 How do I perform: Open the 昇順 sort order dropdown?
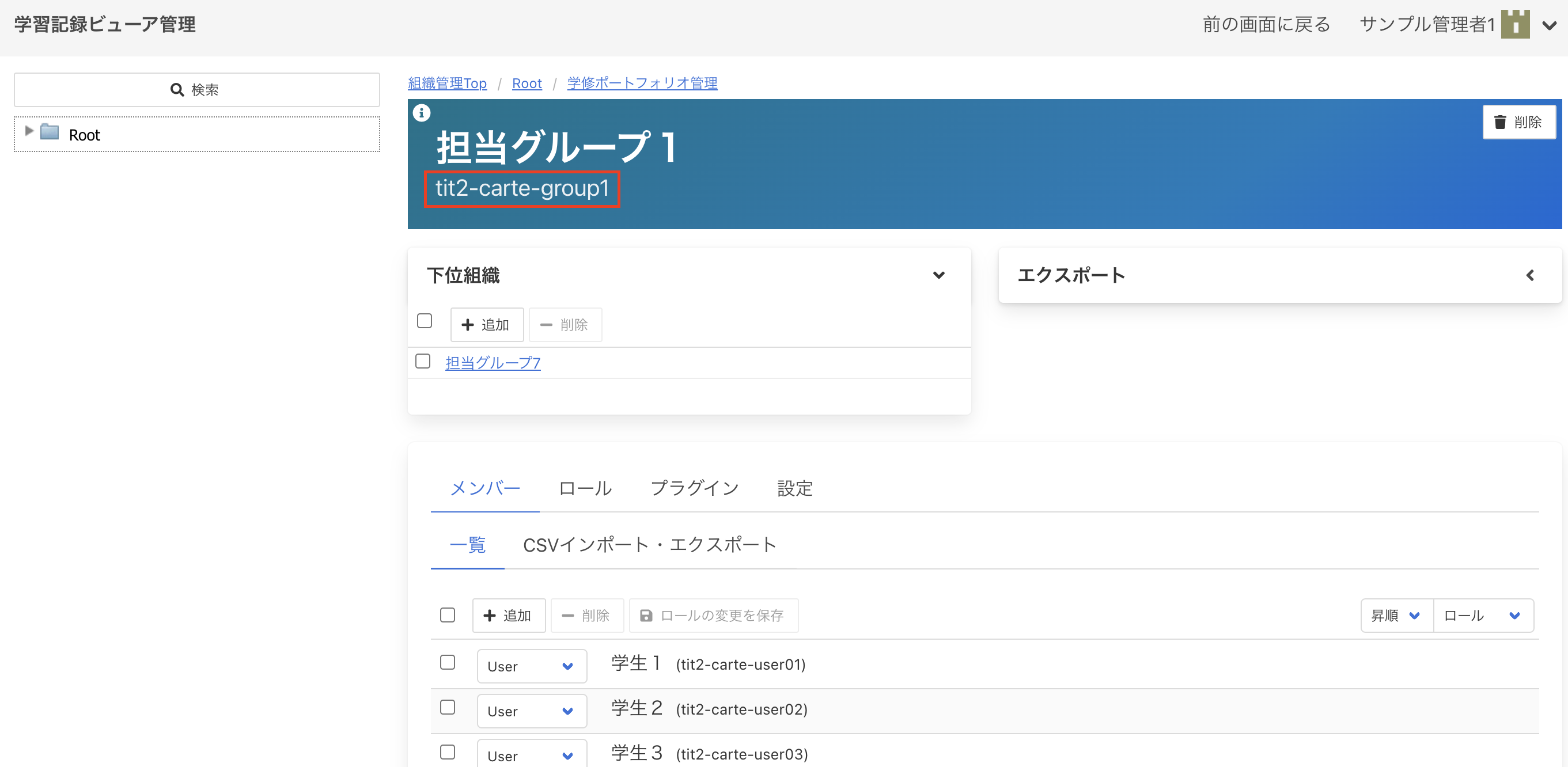1397,616
